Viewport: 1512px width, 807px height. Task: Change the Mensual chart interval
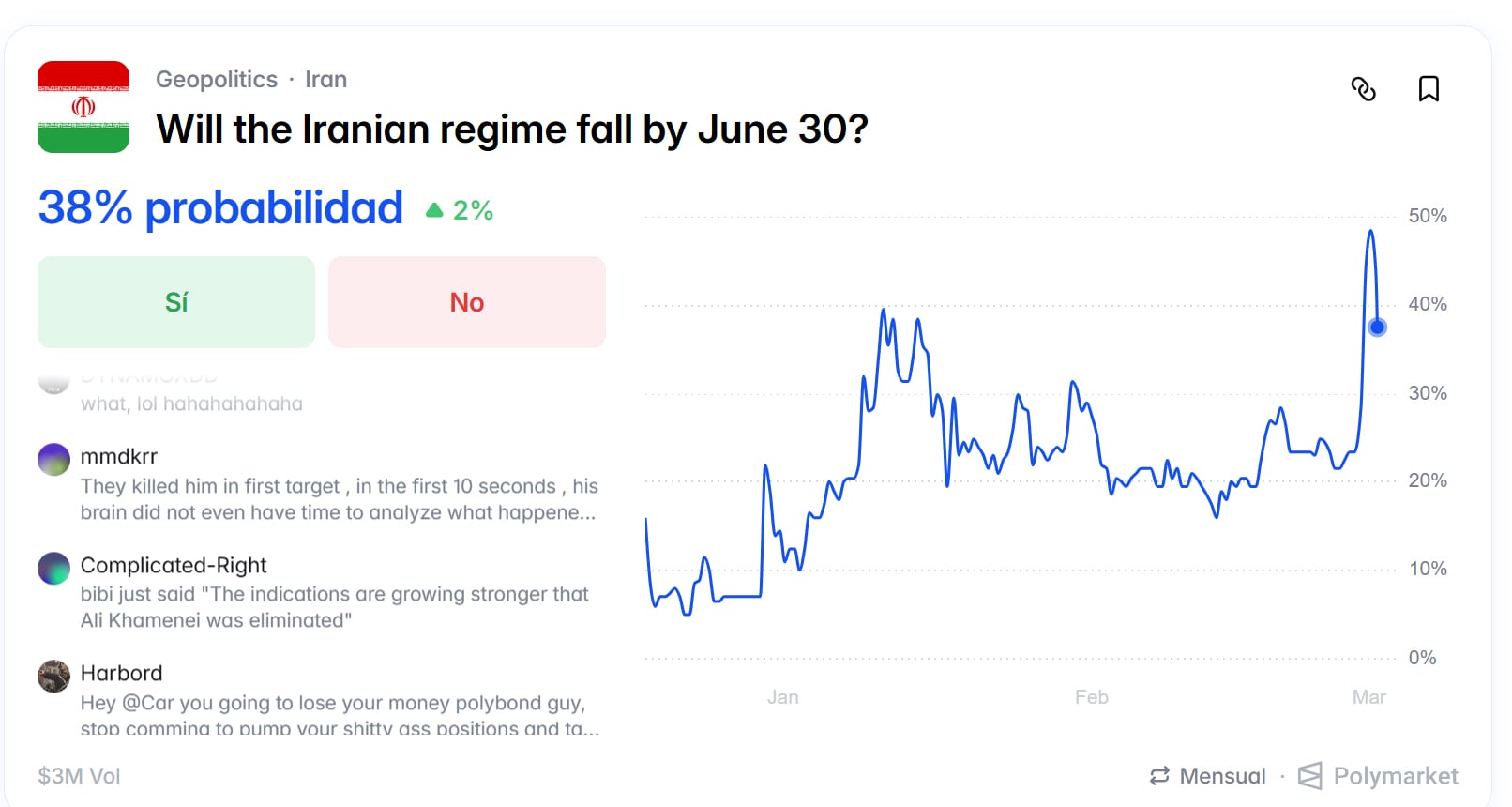tap(1222, 776)
